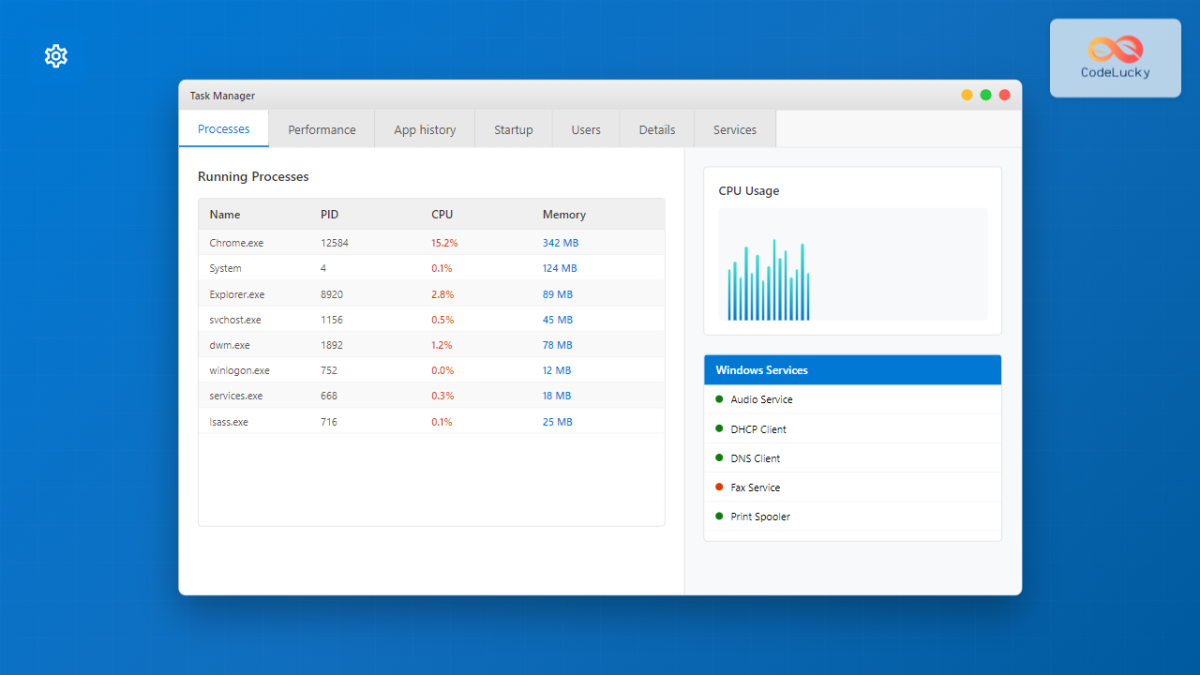Screen dimensions: 1200x675
Task: Select the Chrome.exe process row
Action: 431,243
